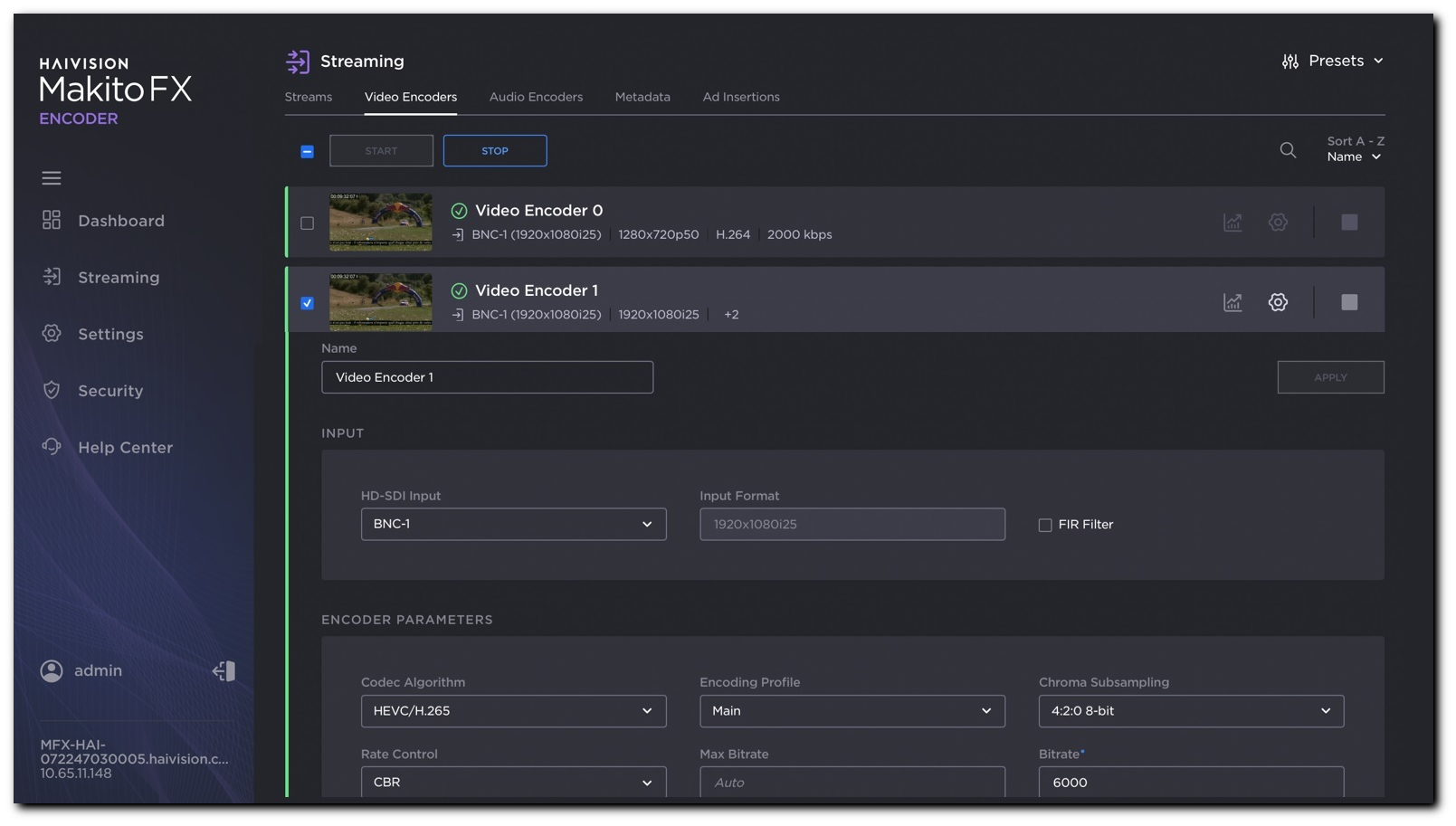Screen dimensions: 1456x826
Task: View statistics for Video Encoder 1
Action: pos(1232,302)
